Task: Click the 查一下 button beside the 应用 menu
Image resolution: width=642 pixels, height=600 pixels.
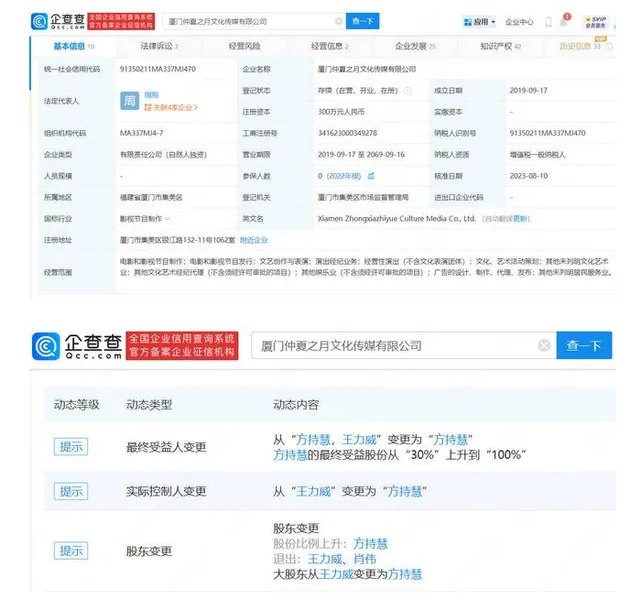Action: [x=362, y=21]
